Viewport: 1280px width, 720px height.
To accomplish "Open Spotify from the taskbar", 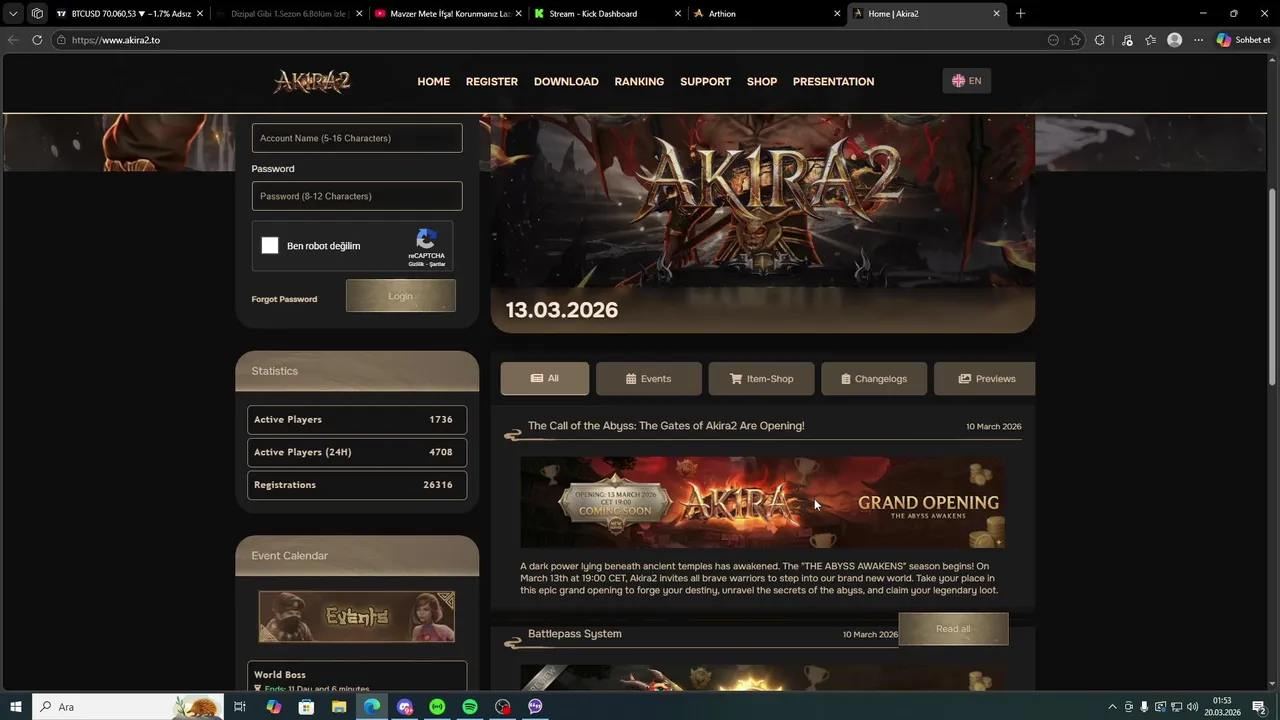I will 470,707.
